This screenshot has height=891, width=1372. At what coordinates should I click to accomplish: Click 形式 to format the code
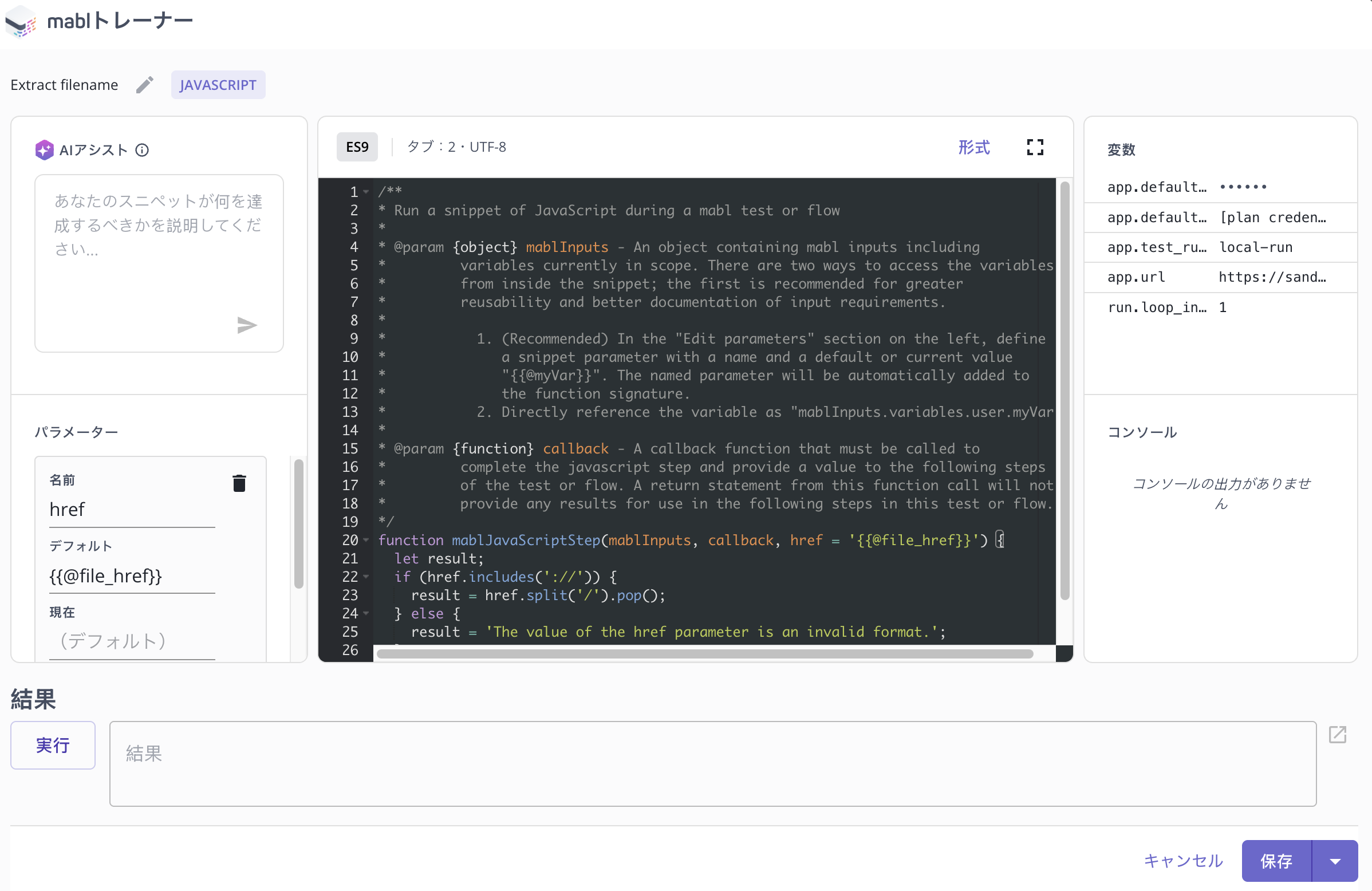(x=973, y=147)
